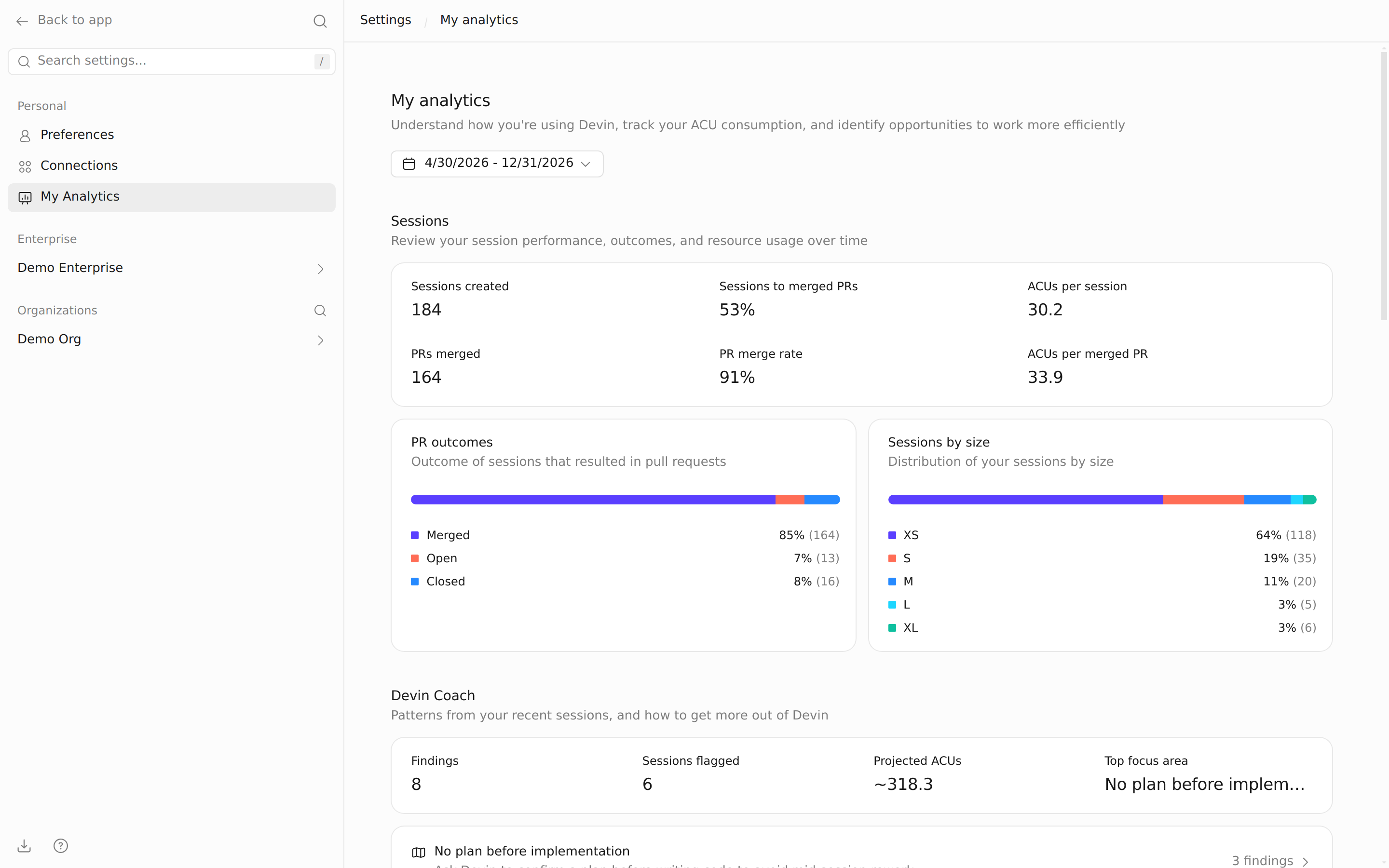Click the 85% (164) Merged value
Image resolution: width=1389 pixels, height=868 pixels.
(809, 535)
